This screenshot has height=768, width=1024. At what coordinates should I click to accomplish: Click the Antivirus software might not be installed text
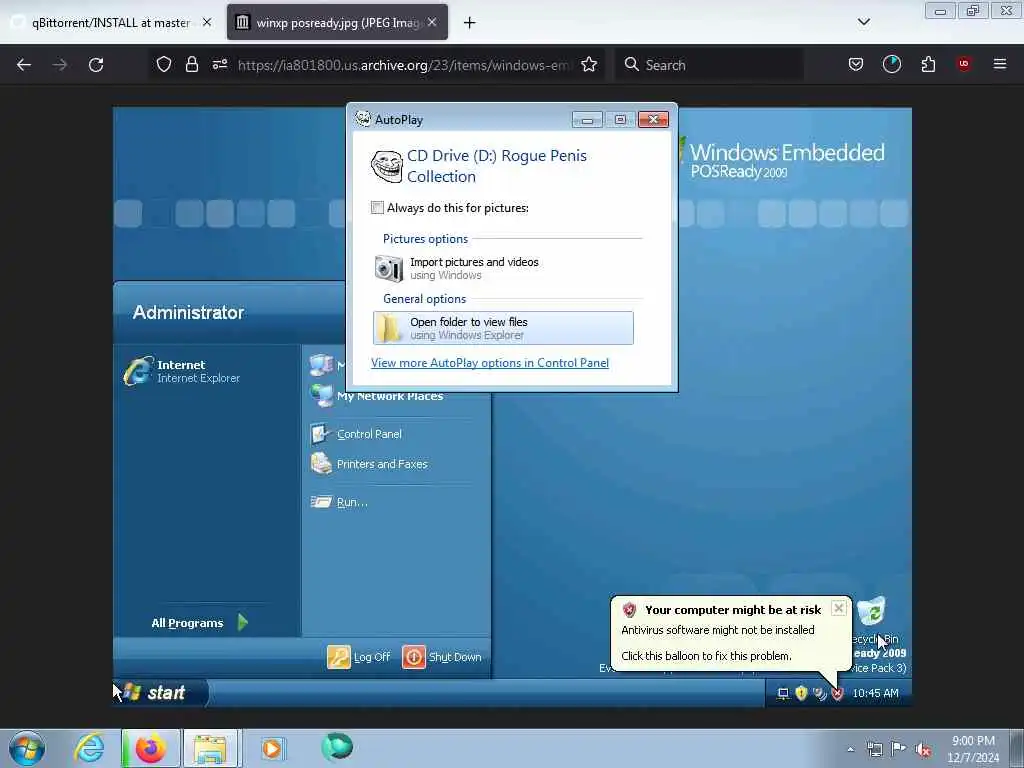[x=718, y=630]
